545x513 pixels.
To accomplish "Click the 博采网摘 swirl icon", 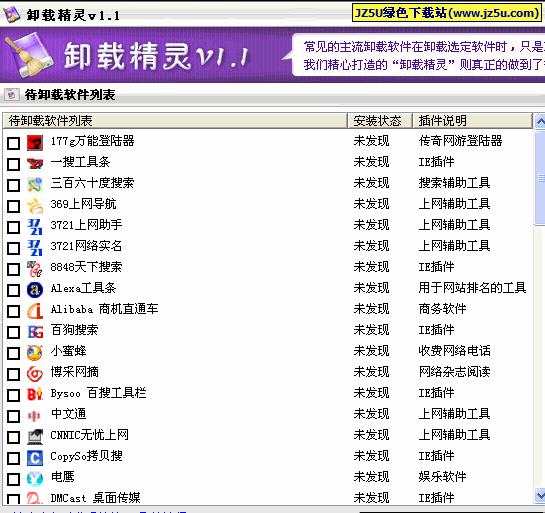I will tap(35, 374).
